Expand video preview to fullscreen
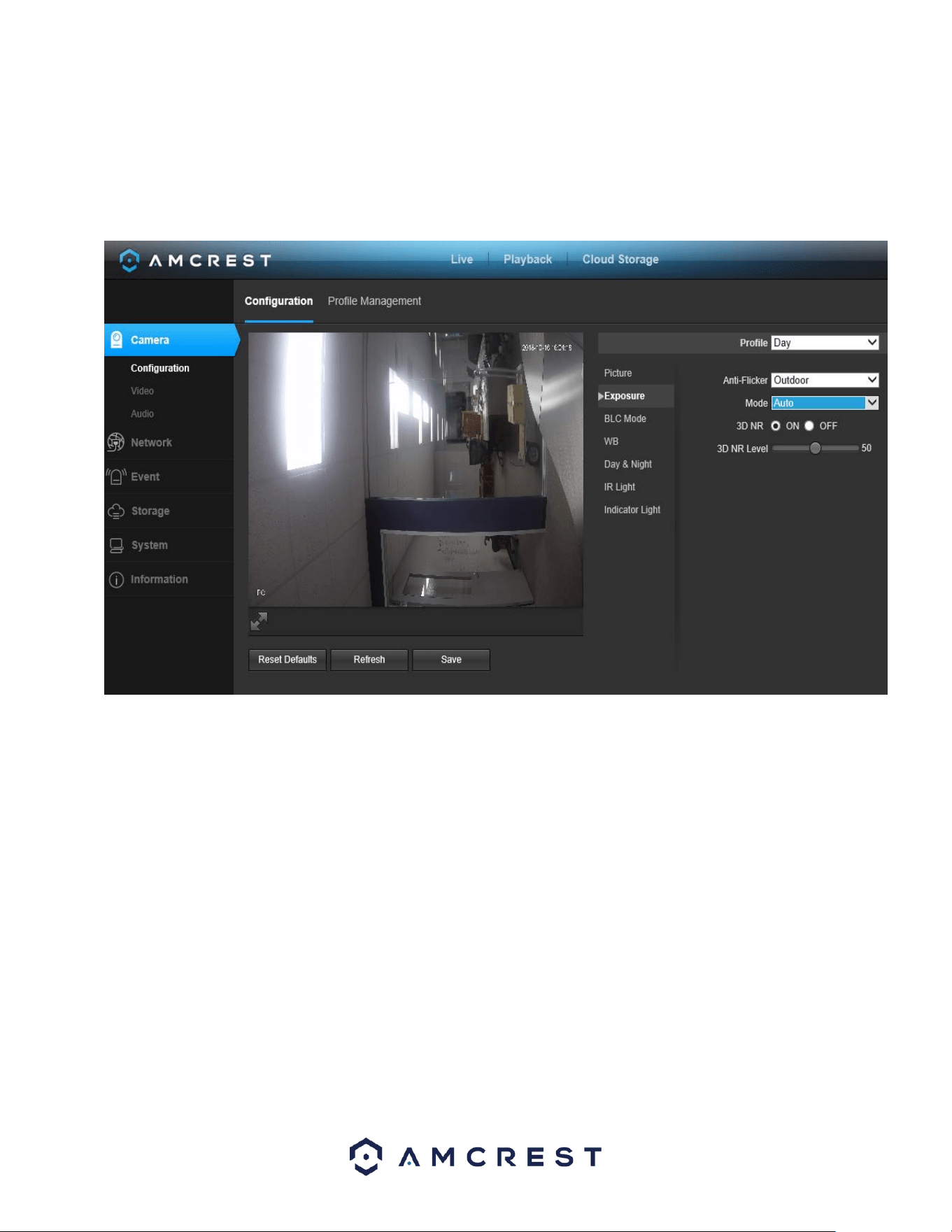The image size is (952, 1232). 259,621
